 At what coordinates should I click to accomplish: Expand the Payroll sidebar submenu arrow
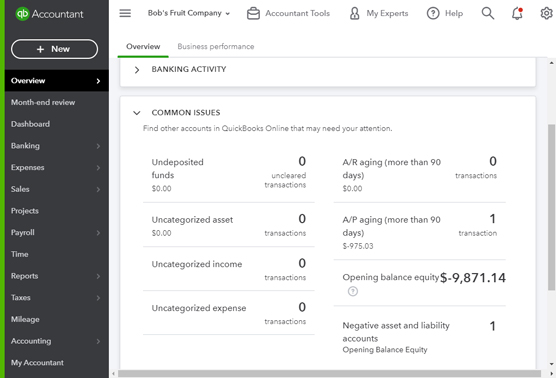point(98,233)
